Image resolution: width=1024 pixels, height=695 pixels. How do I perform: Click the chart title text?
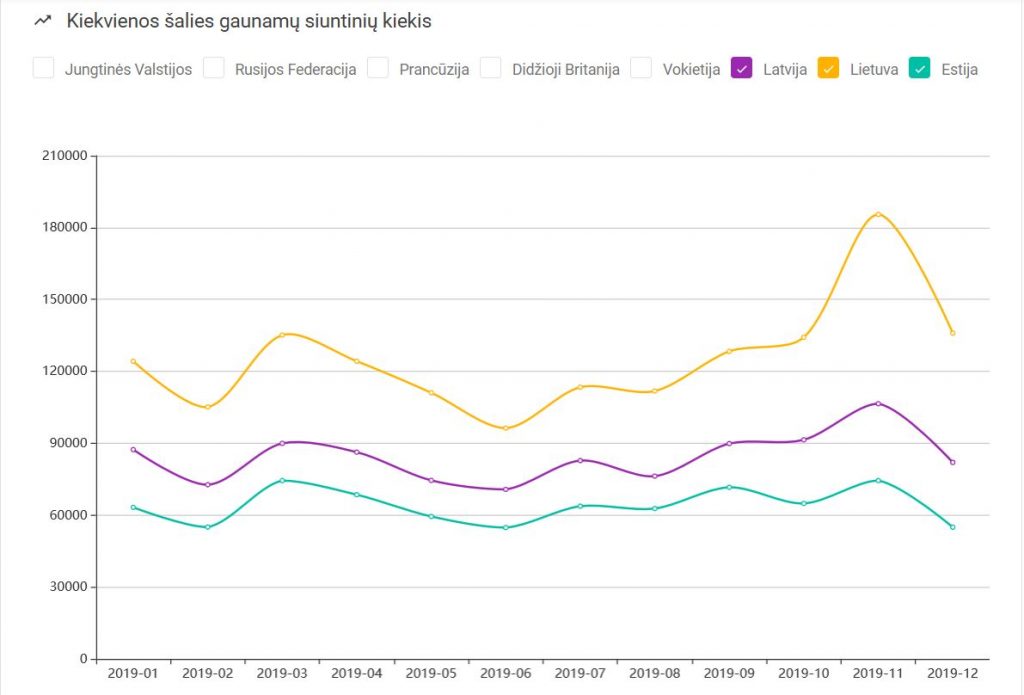[x=249, y=21]
